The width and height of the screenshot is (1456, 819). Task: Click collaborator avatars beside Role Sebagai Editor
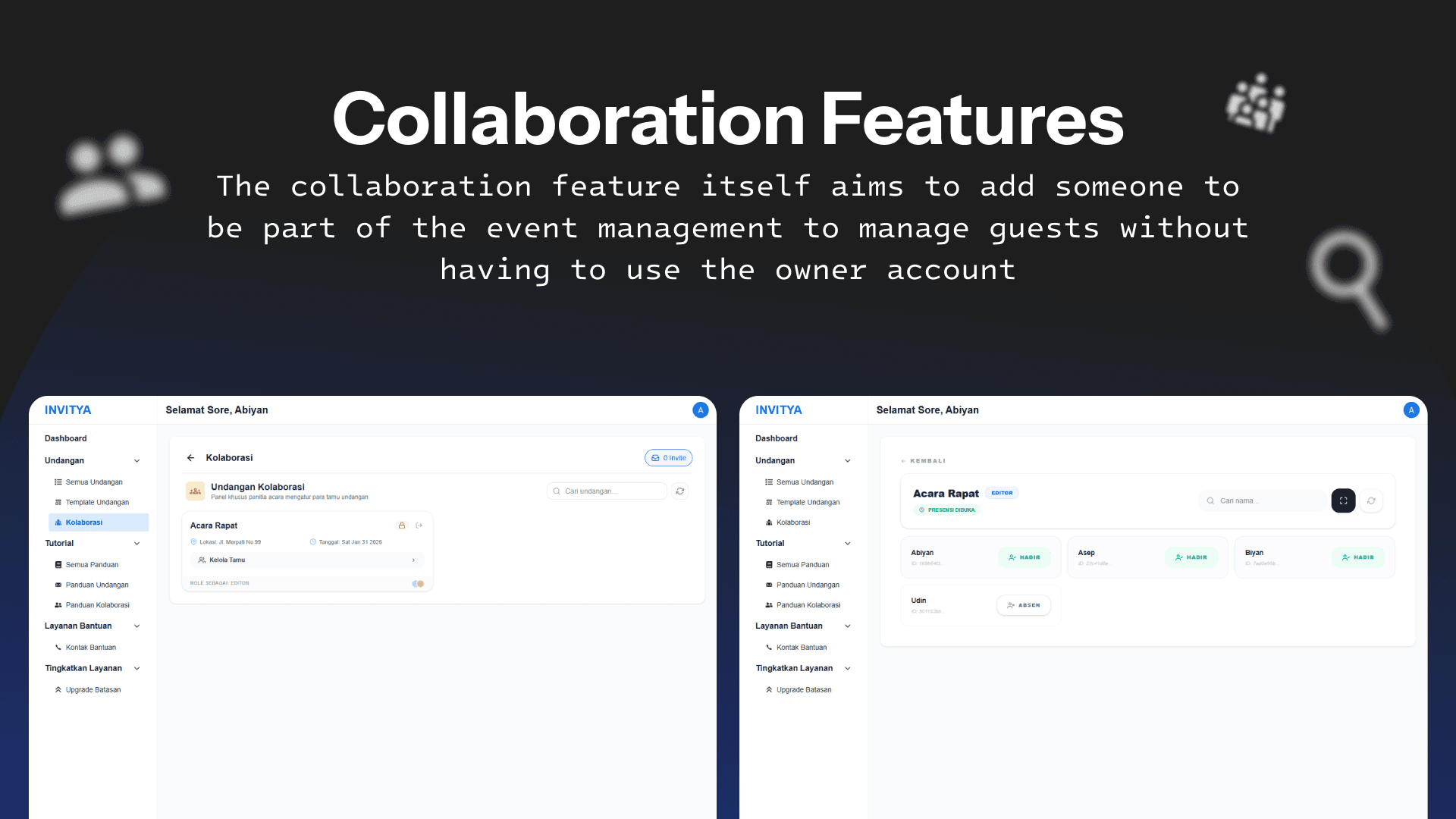point(418,584)
